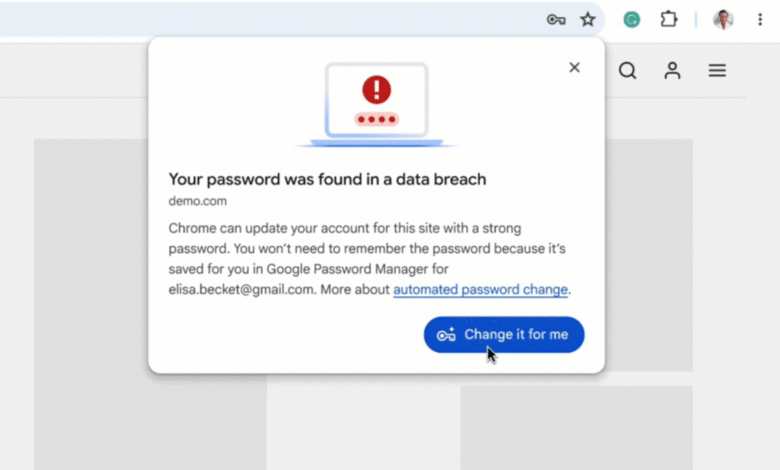
Task: Open the automated password change link
Action: tap(481, 290)
